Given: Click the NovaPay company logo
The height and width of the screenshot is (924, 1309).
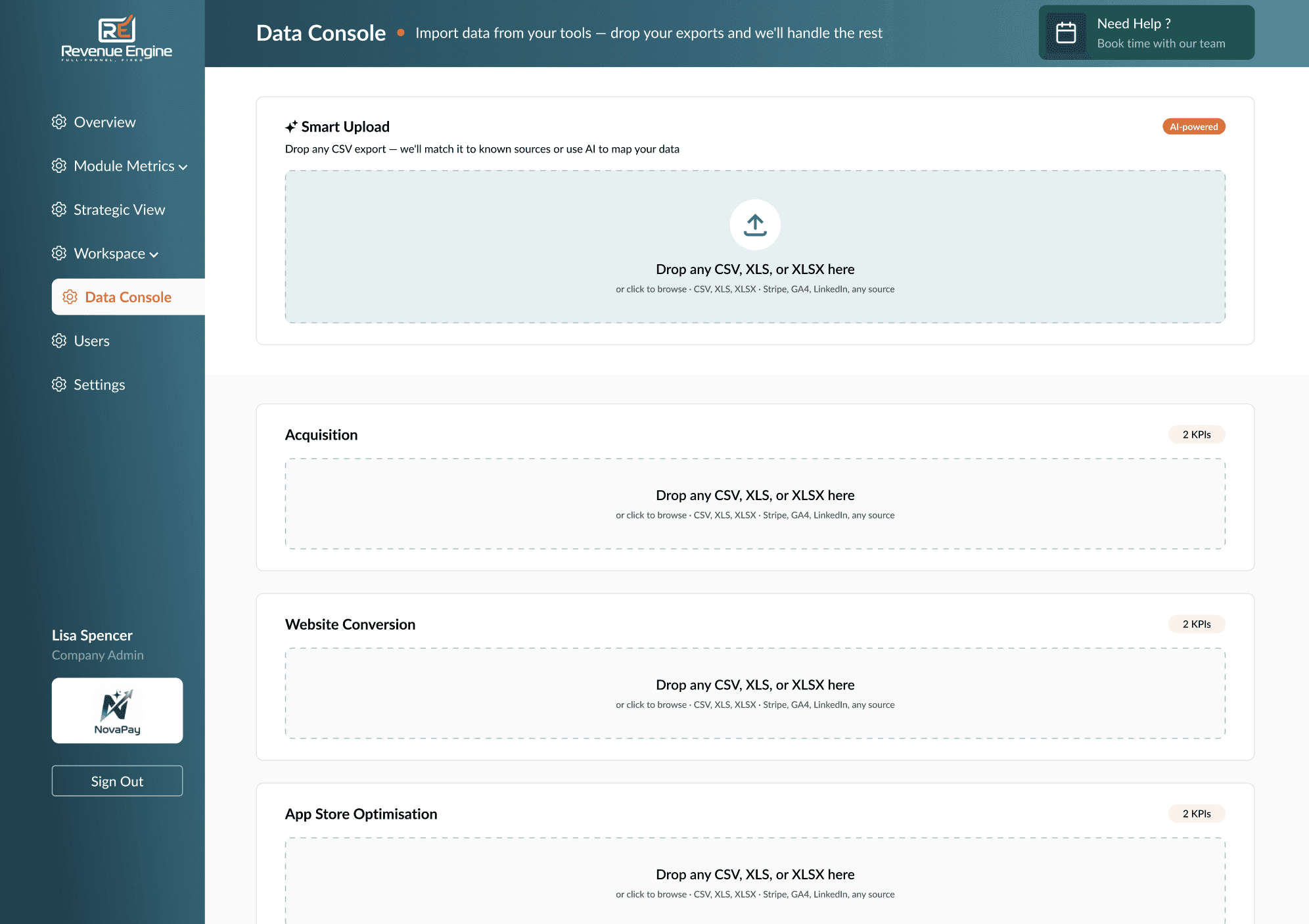Looking at the screenshot, I should coord(117,710).
